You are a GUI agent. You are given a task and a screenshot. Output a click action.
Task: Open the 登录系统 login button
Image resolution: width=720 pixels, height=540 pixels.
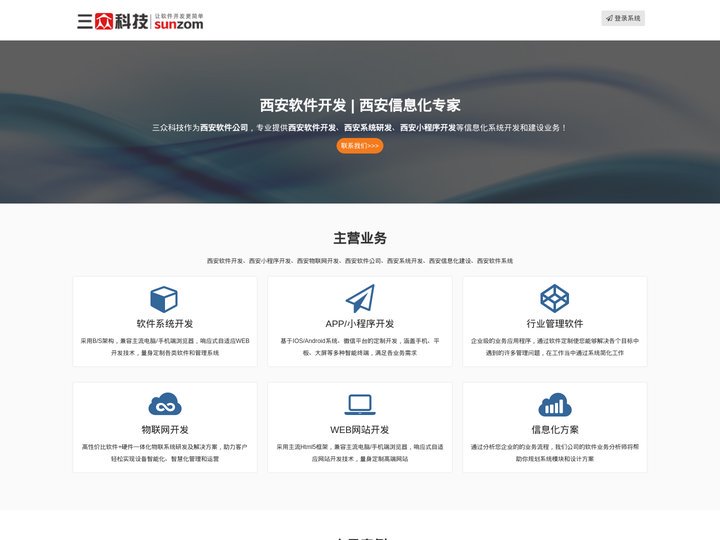[x=623, y=18]
